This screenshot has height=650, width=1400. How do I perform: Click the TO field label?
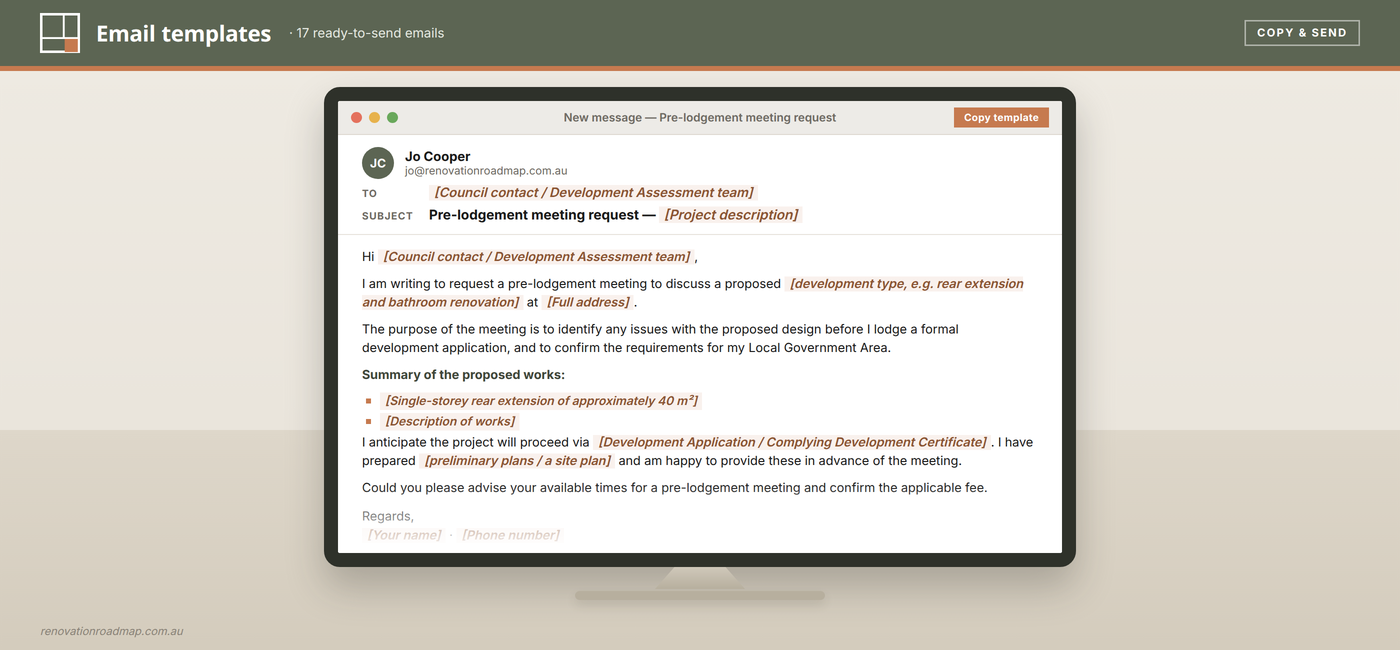[370, 193]
